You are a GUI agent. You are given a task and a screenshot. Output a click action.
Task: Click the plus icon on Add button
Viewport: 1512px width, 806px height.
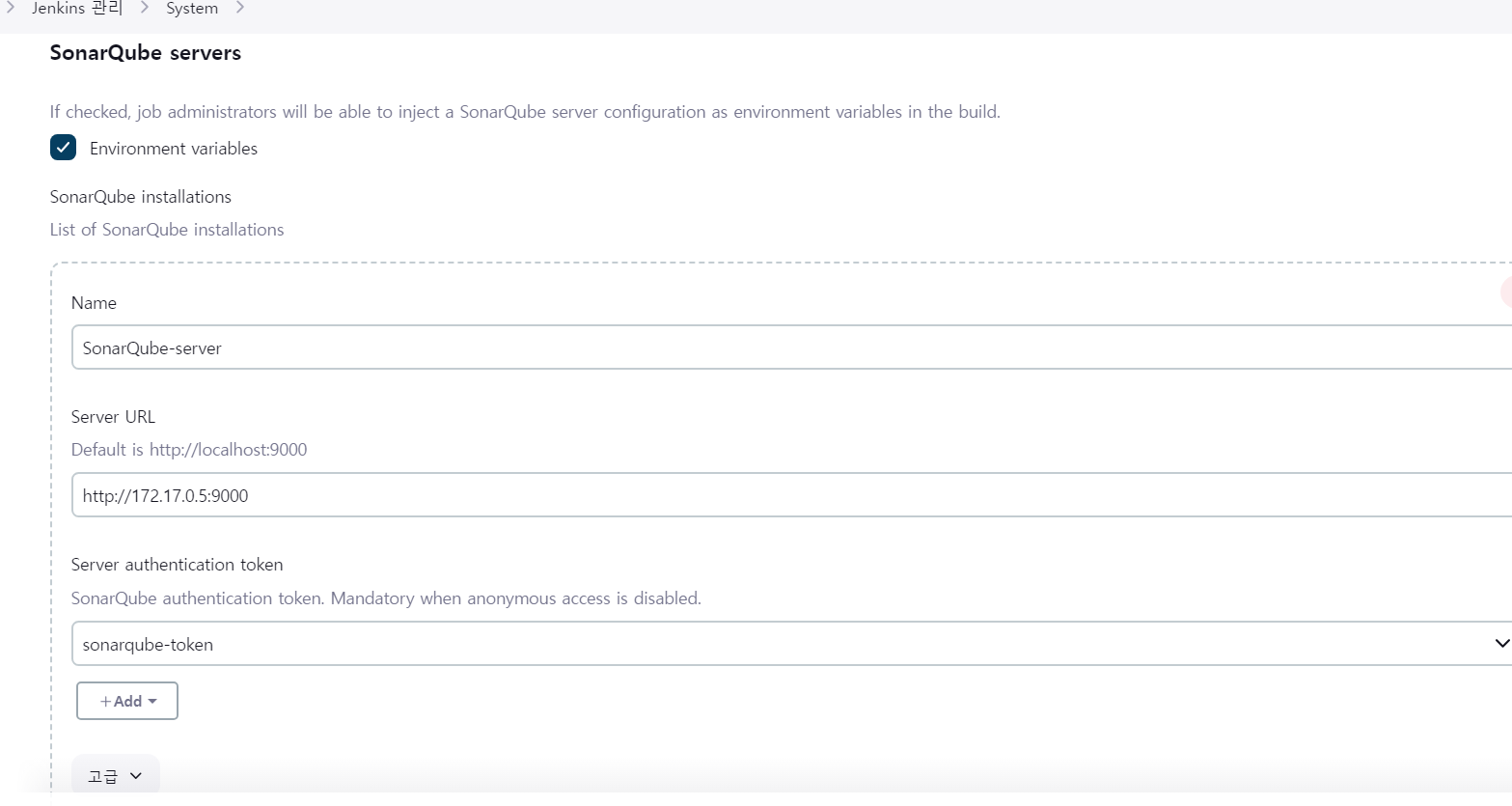(x=106, y=702)
